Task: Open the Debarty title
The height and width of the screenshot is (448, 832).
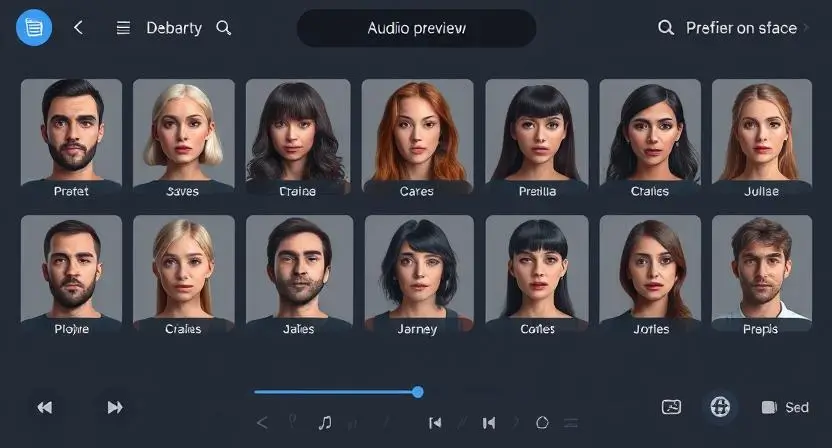Action: coord(174,28)
